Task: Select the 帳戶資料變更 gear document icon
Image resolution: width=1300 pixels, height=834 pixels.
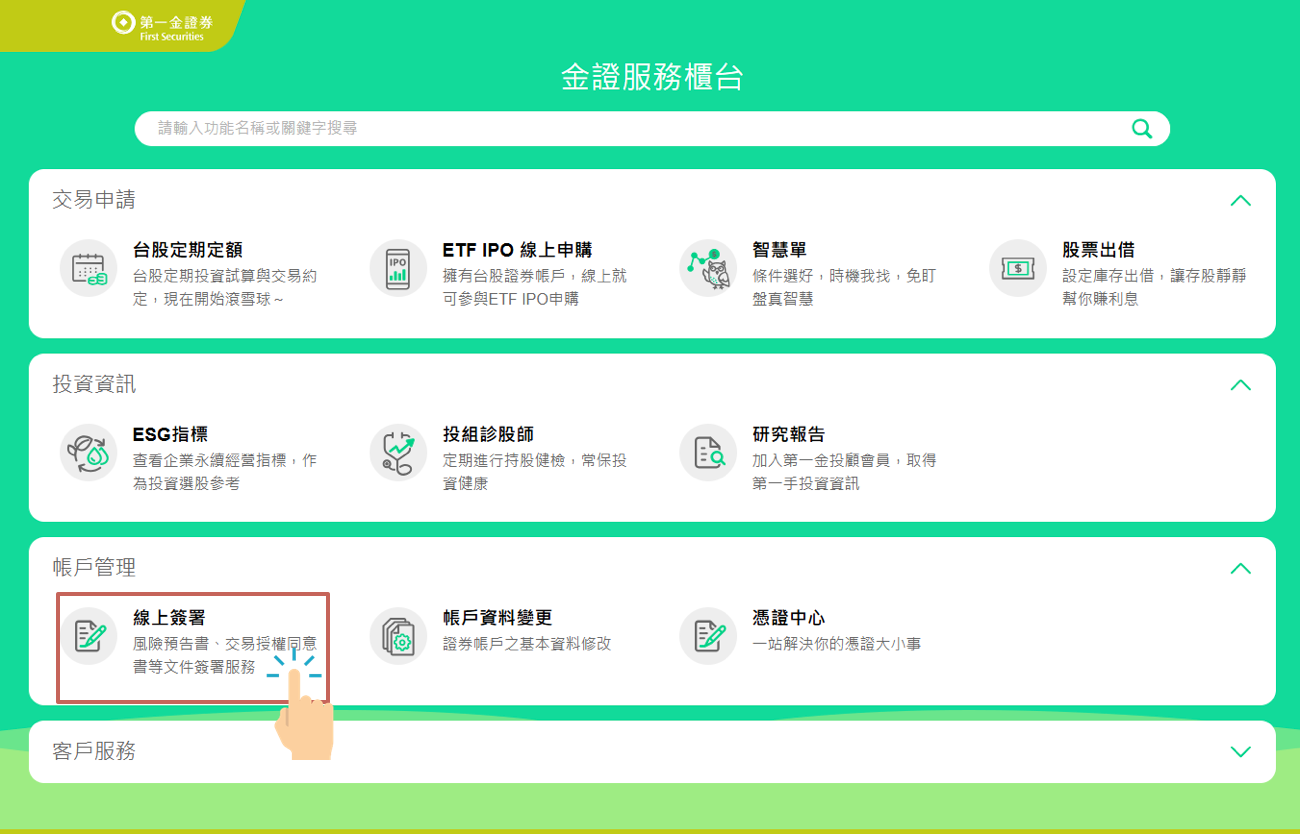Action: point(398,636)
